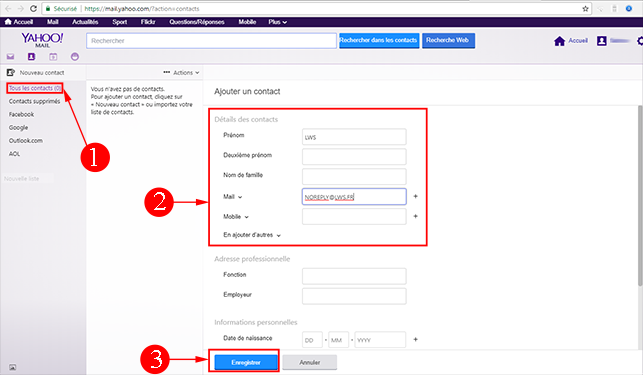Add another mail field with plus
The height and width of the screenshot is (375, 643).
click(415, 197)
